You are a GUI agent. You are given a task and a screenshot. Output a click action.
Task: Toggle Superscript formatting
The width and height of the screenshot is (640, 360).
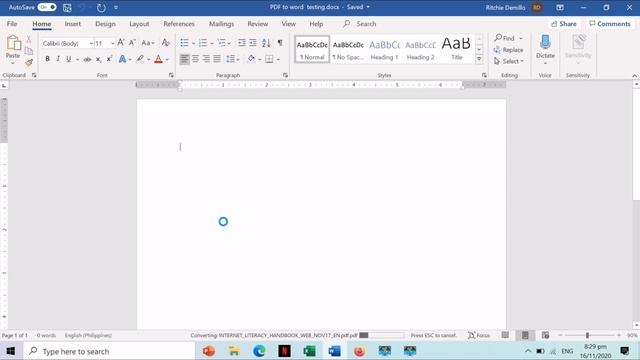109,59
